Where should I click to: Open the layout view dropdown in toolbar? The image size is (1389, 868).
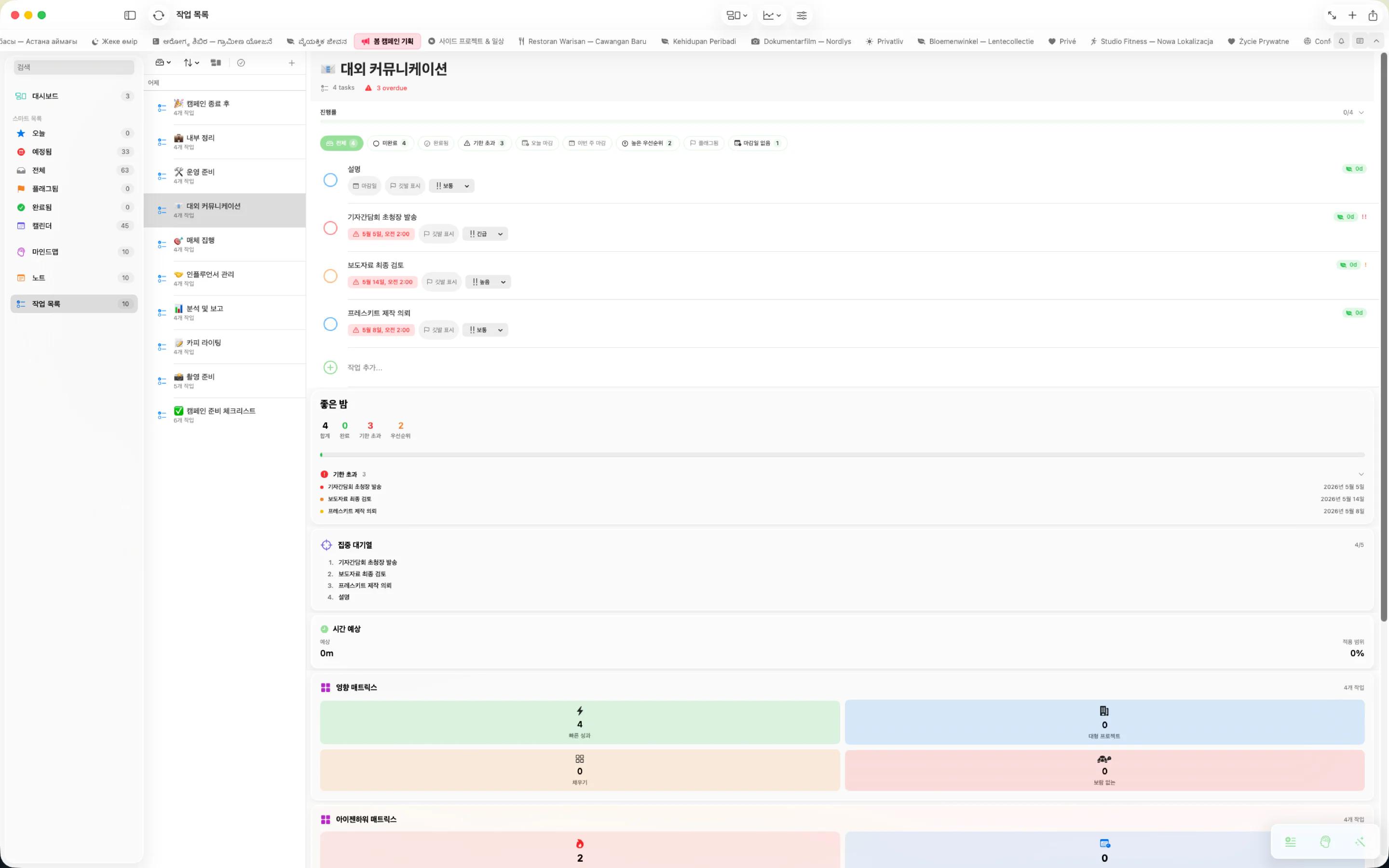tap(737, 15)
